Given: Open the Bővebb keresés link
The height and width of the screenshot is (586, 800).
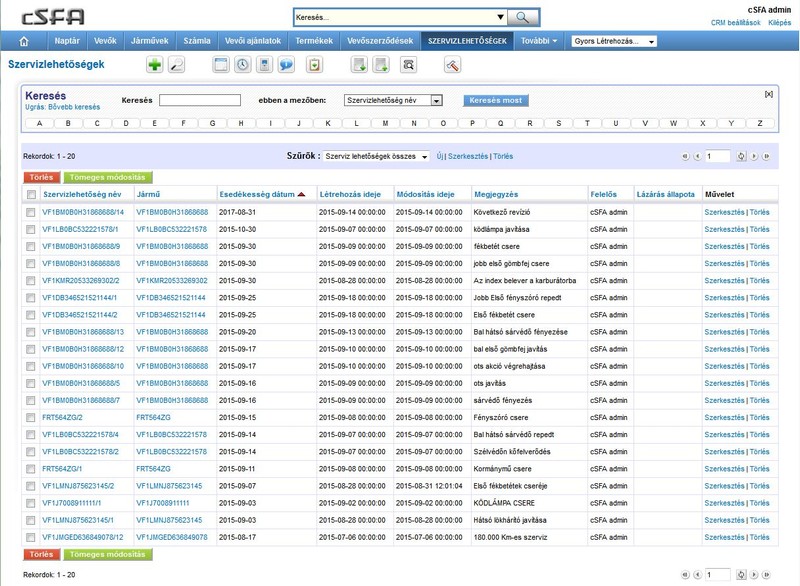Looking at the screenshot, I should 74,107.
